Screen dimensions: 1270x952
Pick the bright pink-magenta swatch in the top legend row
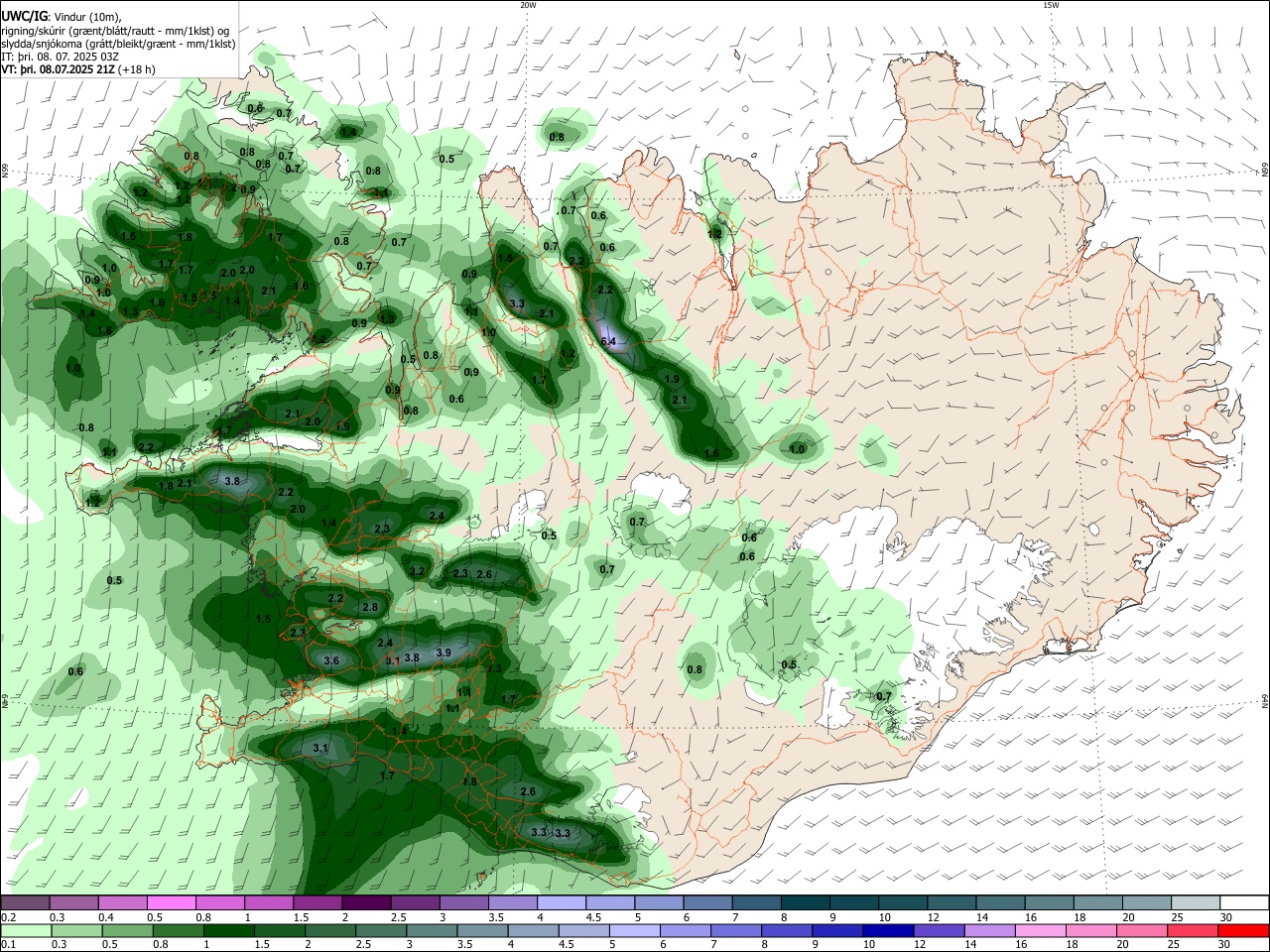(171, 902)
